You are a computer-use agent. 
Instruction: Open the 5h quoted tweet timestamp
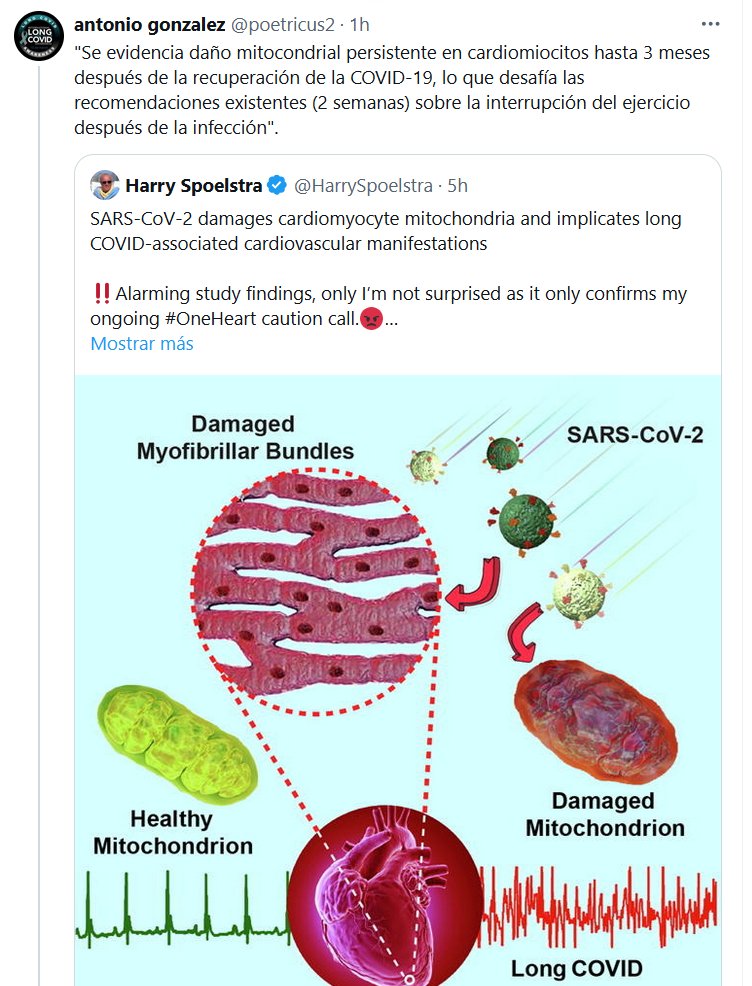point(458,186)
